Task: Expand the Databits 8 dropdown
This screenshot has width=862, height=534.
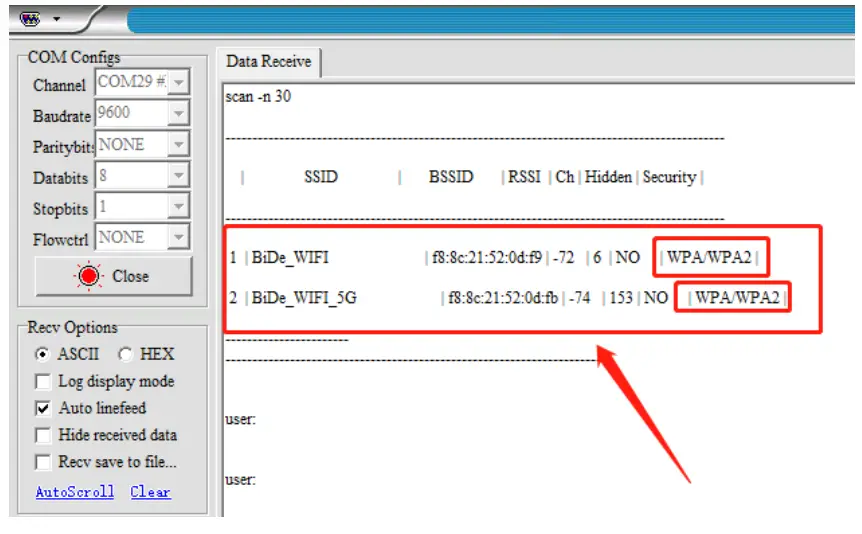Action: click(x=179, y=175)
